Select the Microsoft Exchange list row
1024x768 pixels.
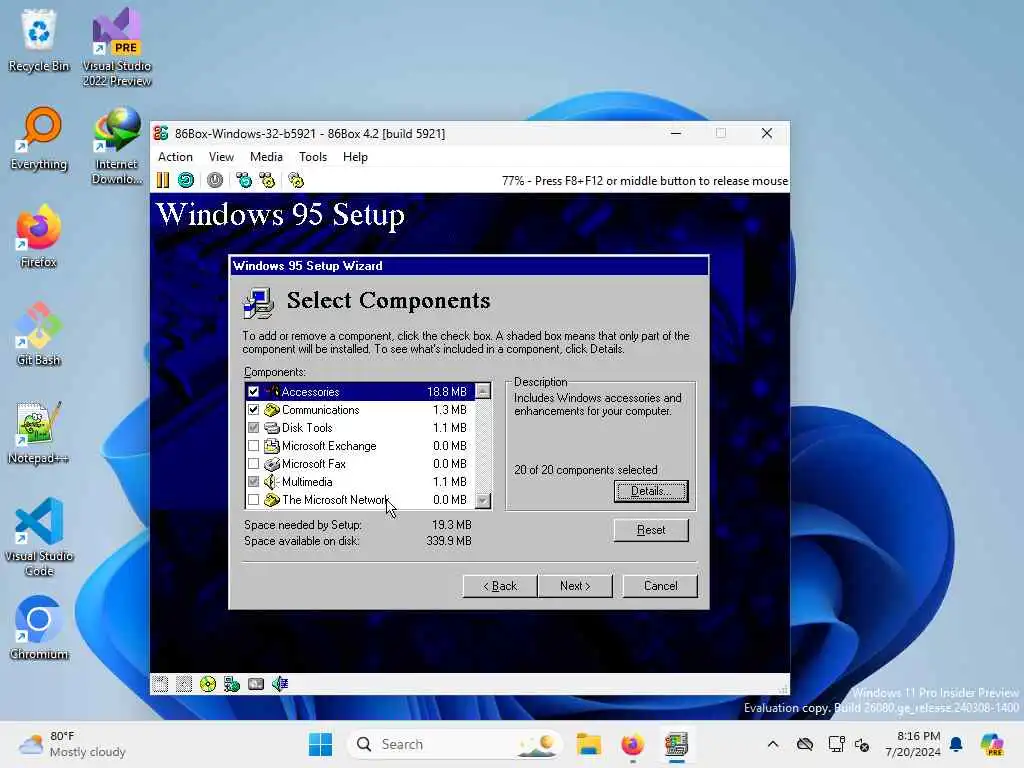tap(360, 446)
